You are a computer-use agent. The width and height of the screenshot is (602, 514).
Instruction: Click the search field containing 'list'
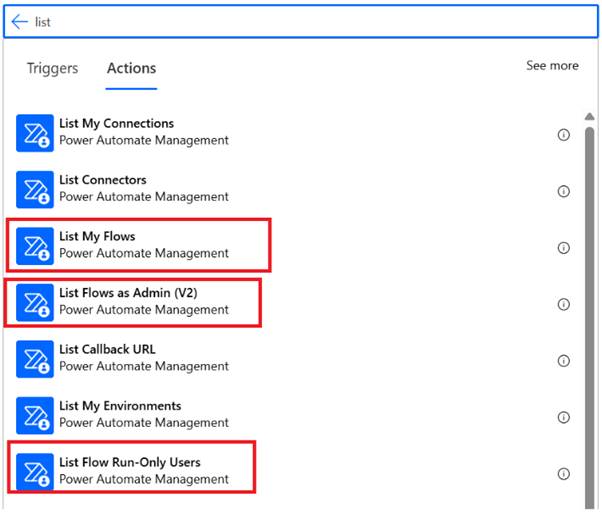coord(301,22)
